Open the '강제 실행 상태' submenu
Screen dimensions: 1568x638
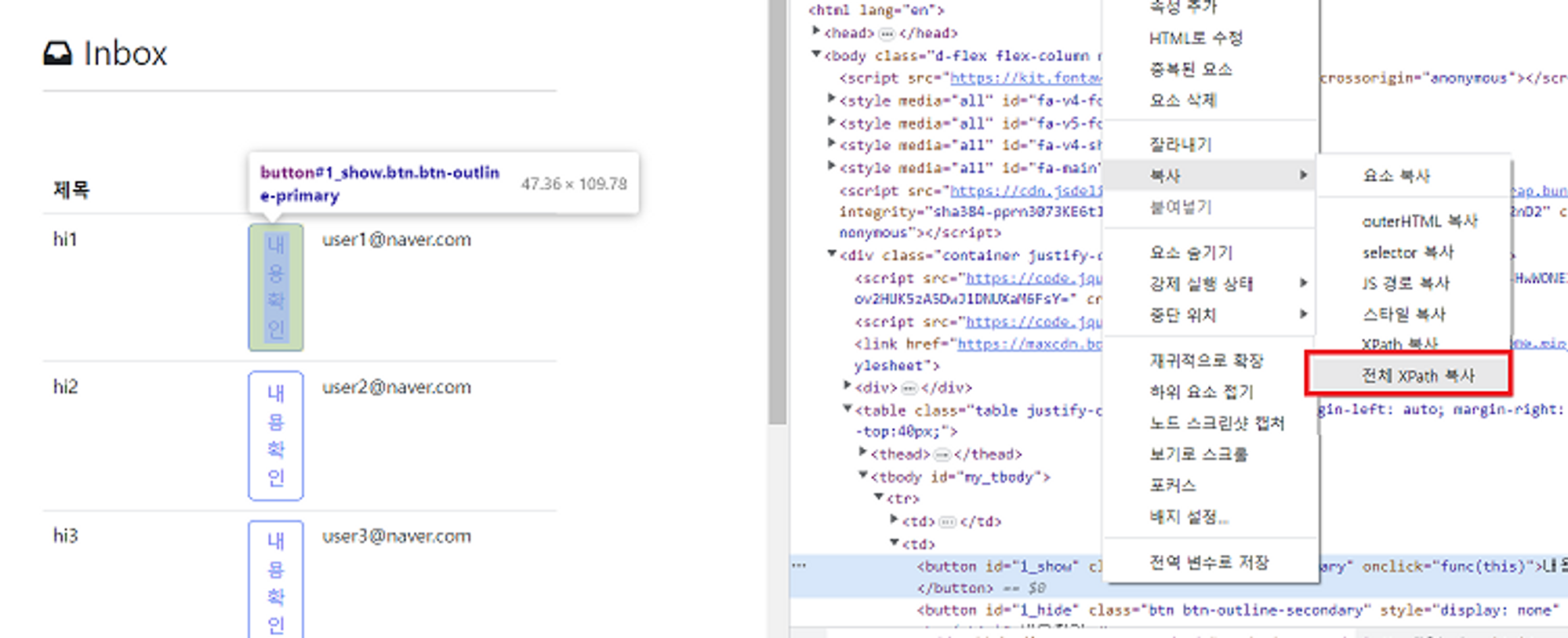coord(1210,284)
